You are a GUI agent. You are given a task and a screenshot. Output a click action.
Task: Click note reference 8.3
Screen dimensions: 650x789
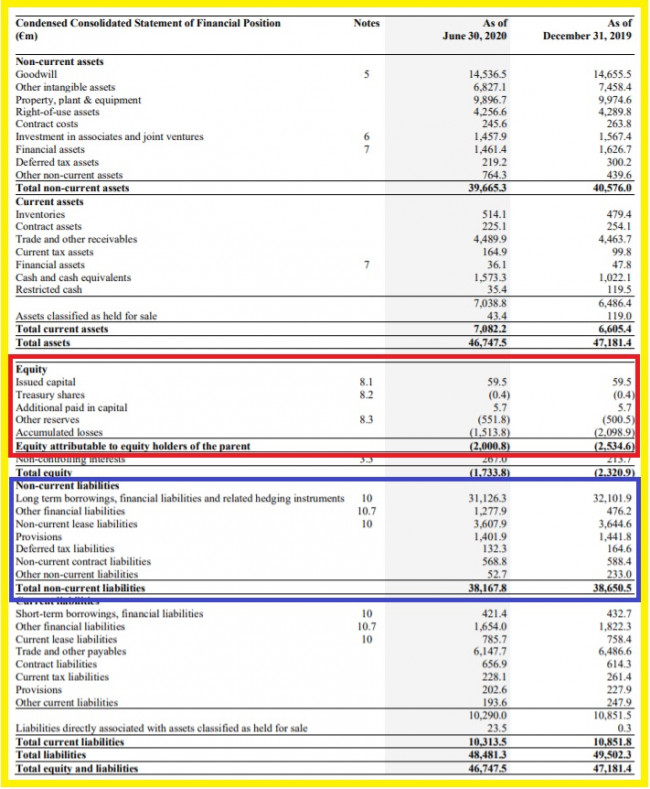click(366, 419)
